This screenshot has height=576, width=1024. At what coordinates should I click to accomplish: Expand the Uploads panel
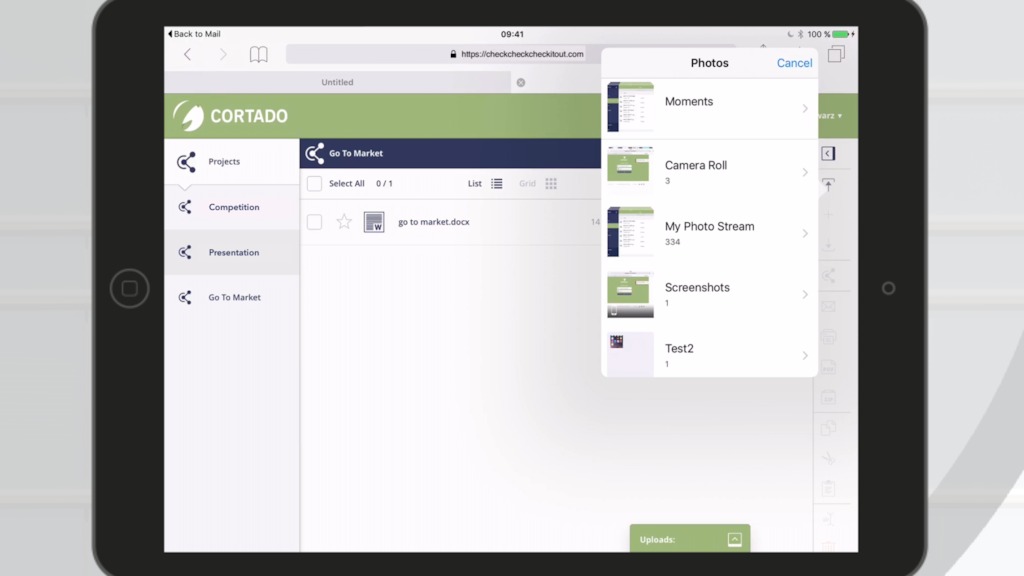735,539
